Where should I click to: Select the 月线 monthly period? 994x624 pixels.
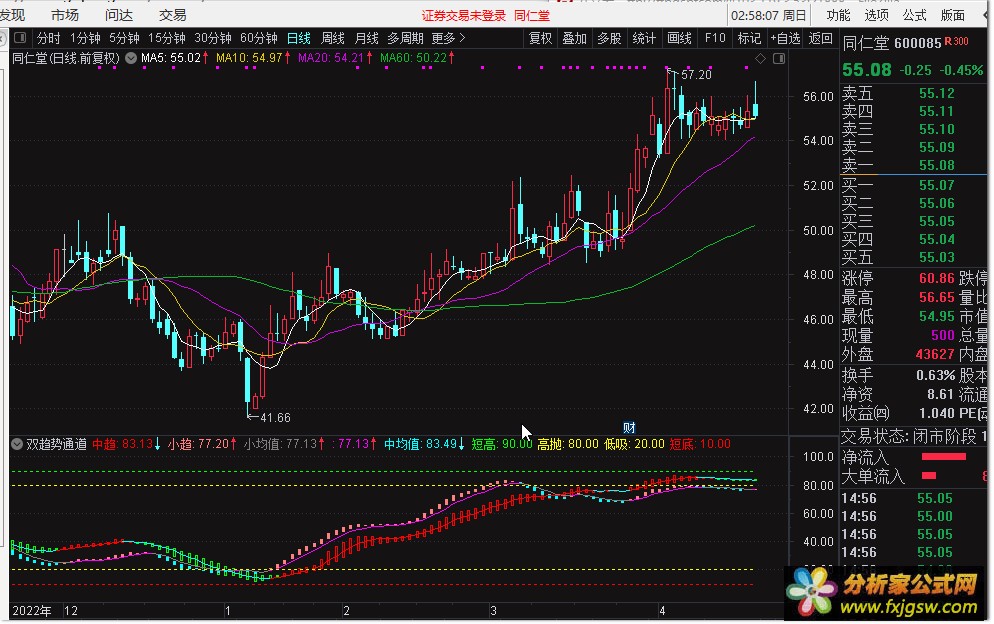(366, 38)
